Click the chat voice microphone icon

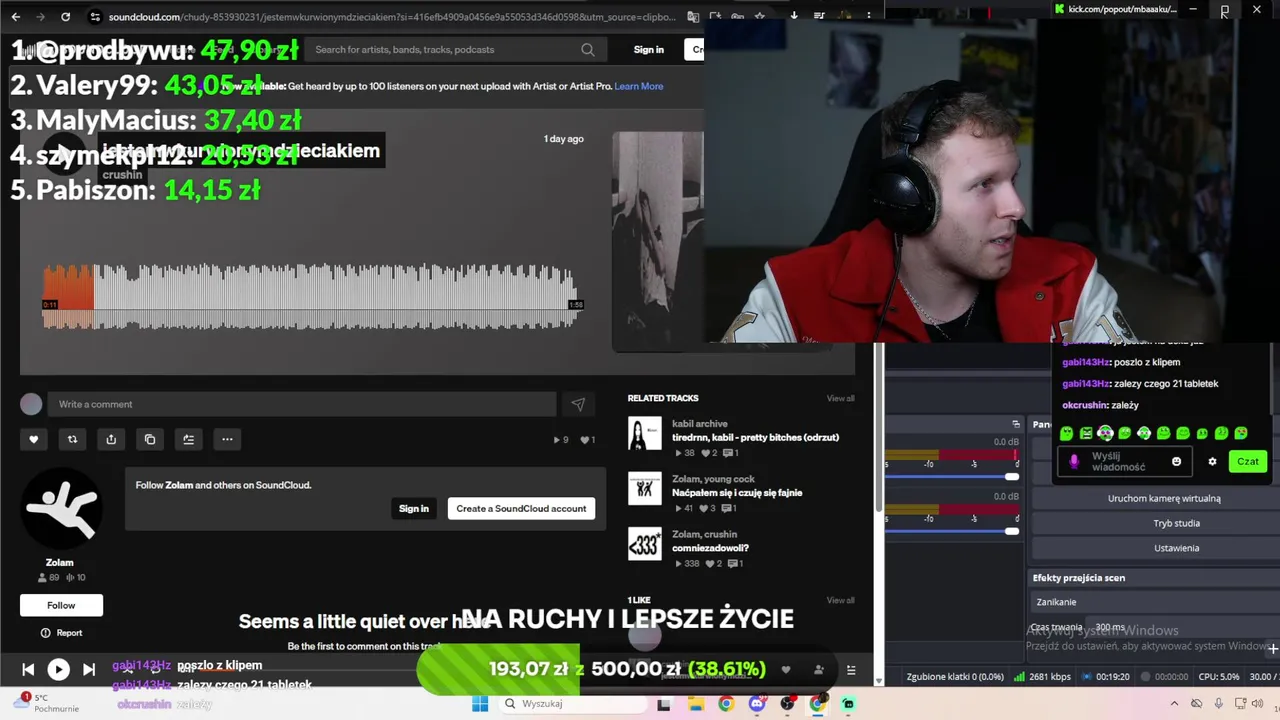pyautogui.click(x=1074, y=461)
